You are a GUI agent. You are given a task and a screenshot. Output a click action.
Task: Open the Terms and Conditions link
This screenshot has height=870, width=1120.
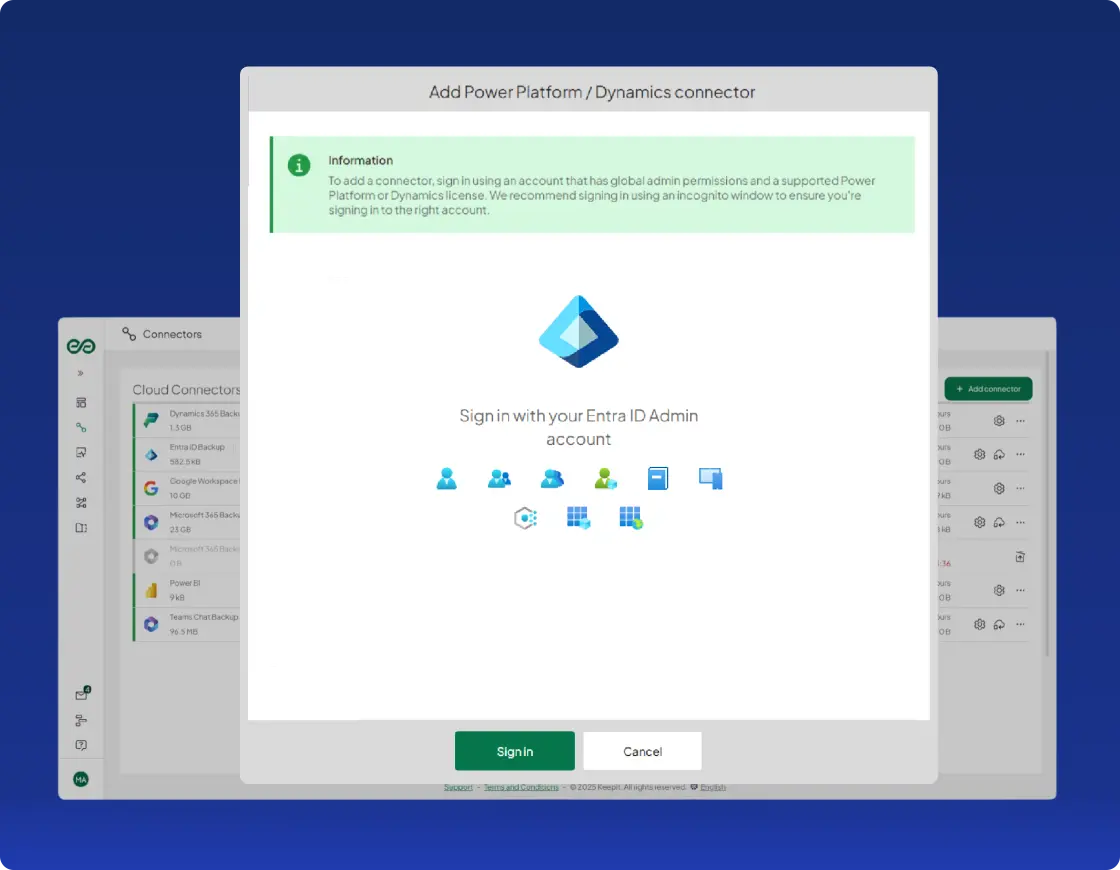(x=521, y=787)
